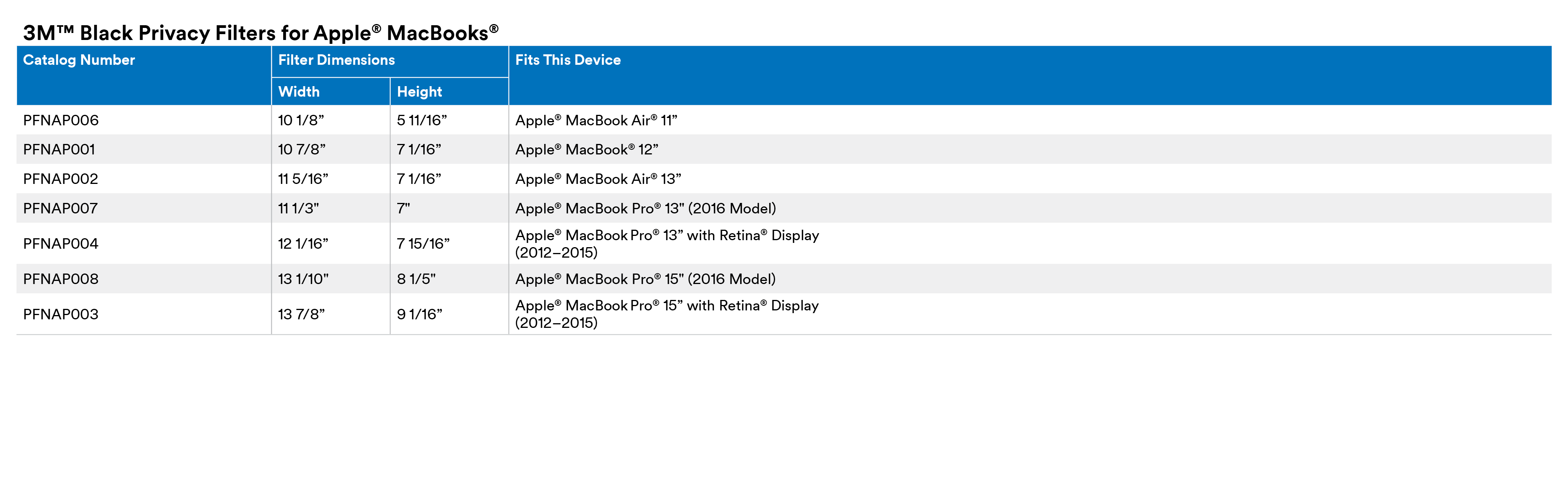The image size is (1568, 485).
Task: Click the Filter Dimensions header cell
Action: tap(336, 60)
